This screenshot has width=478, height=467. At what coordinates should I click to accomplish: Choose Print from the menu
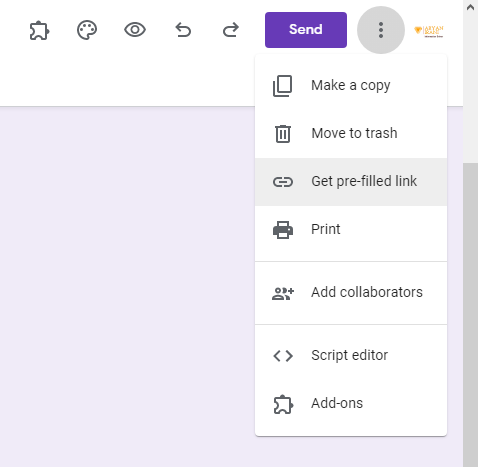pyautogui.click(x=351, y=230)
